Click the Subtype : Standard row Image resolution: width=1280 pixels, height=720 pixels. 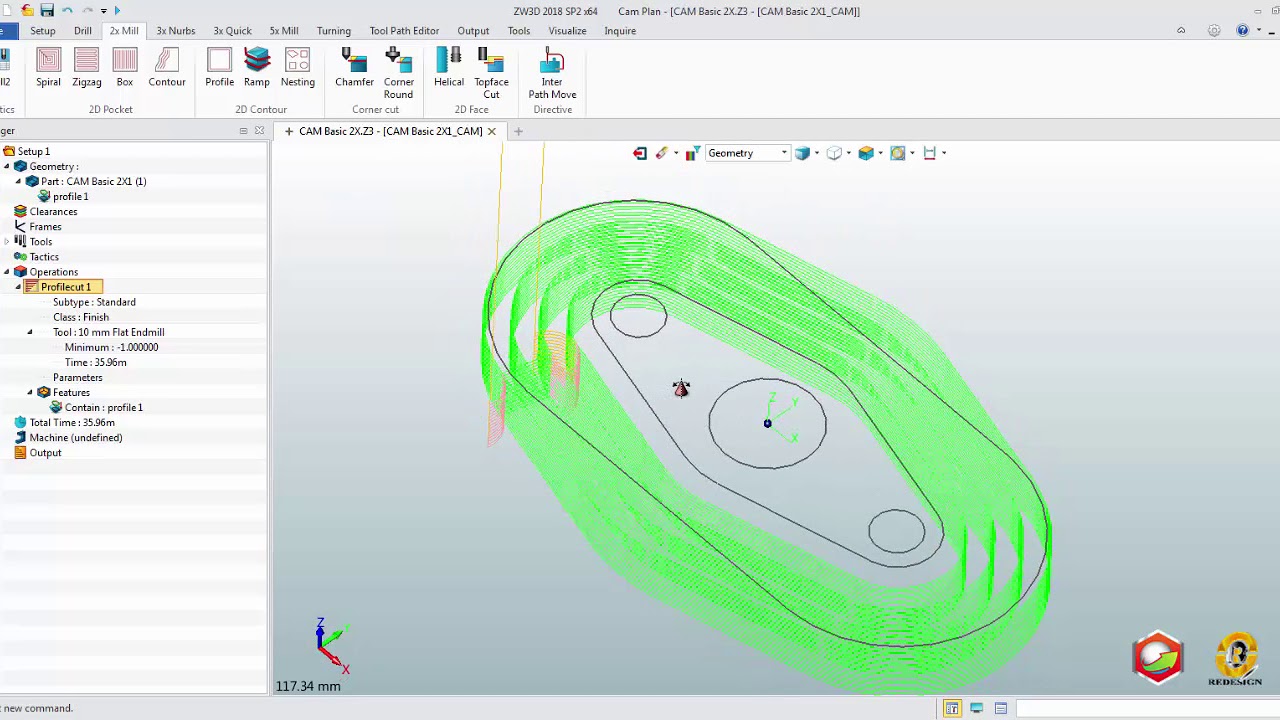(94, 302)
